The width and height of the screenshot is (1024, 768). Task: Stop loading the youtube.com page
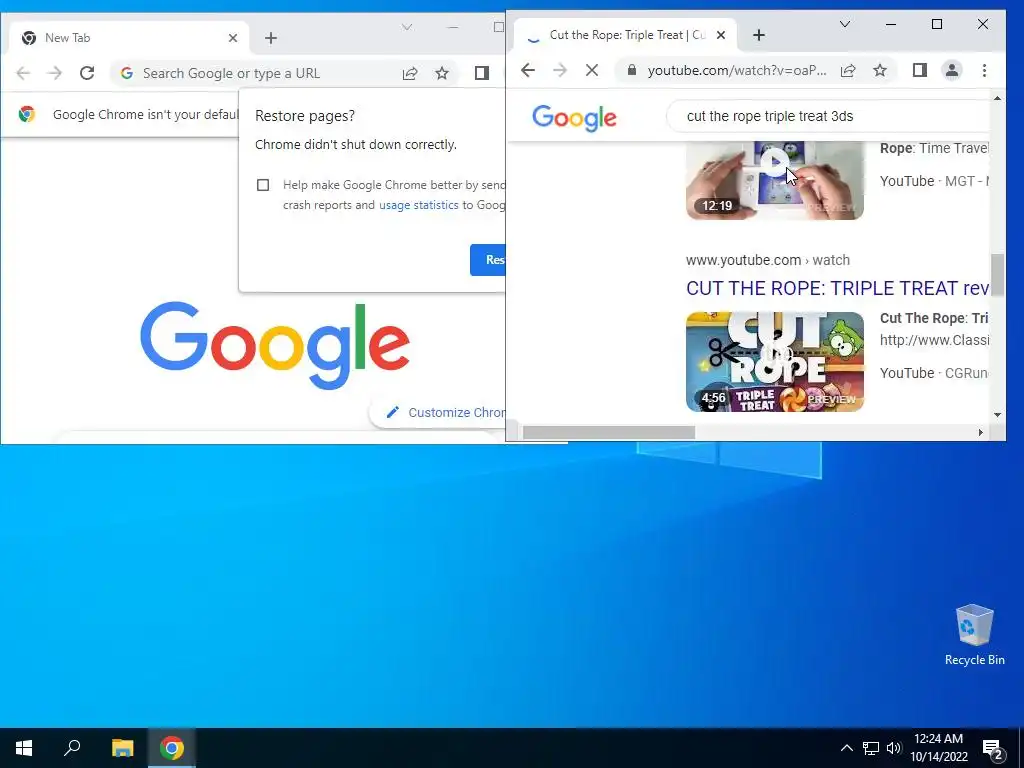[x=592, y=70]
